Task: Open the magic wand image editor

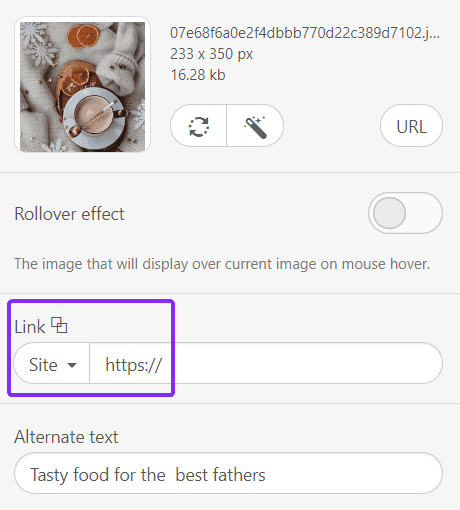Action: tap(255, 127)
